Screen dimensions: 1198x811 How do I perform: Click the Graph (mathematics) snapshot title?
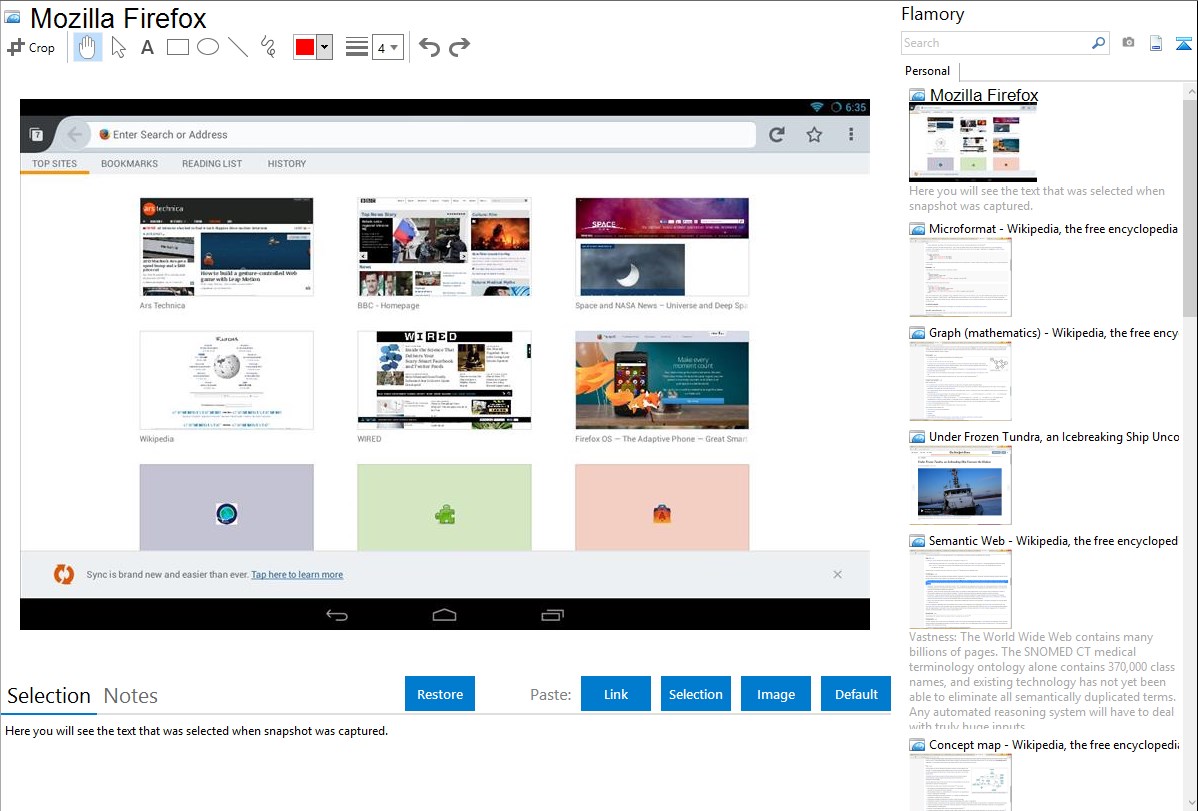1053,333
